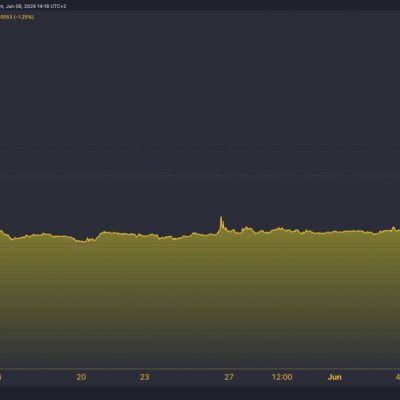Click the 20 date label on time axis
400x400 pixels.
(x=81, y=377)
